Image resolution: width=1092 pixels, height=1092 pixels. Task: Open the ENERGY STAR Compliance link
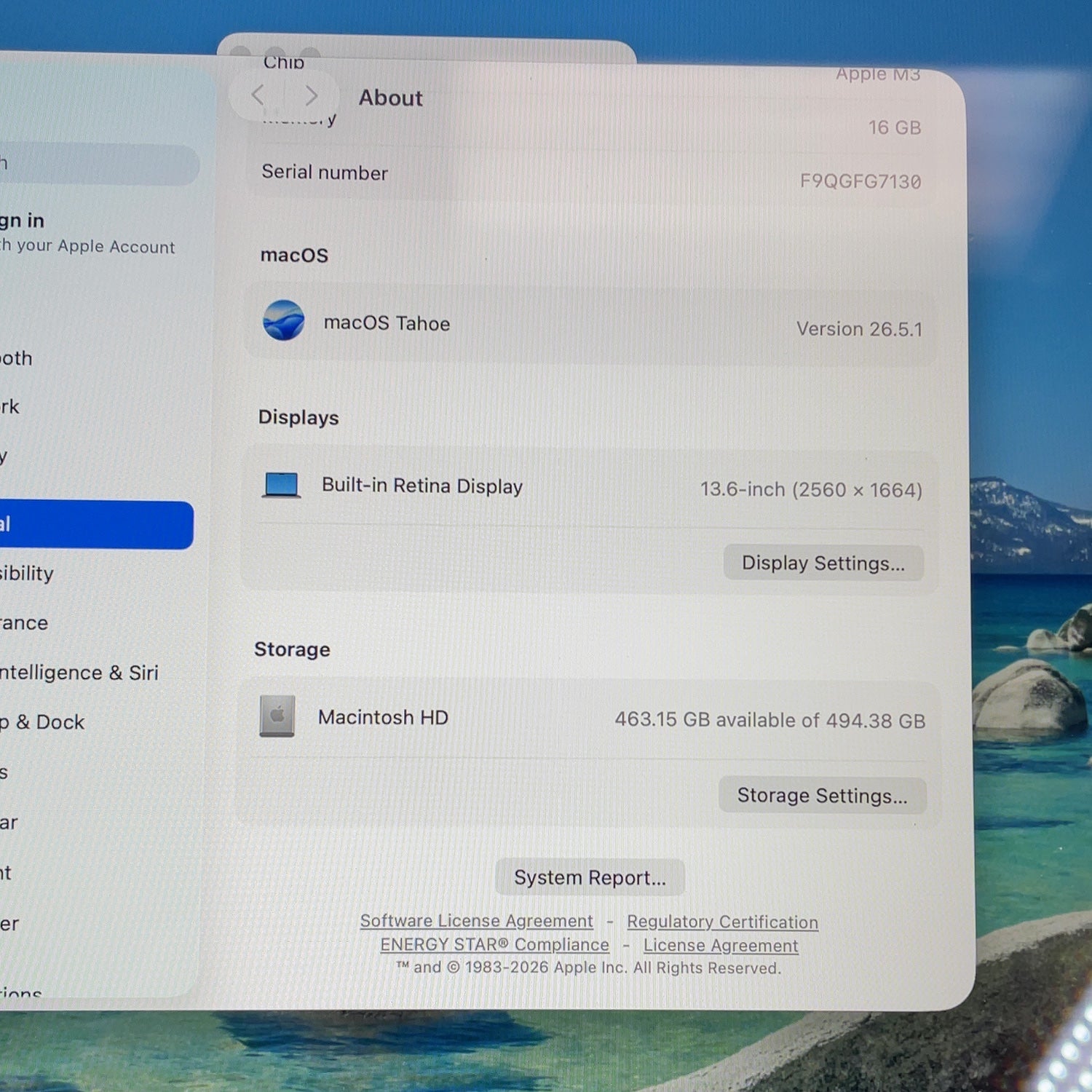coord(494,944)
